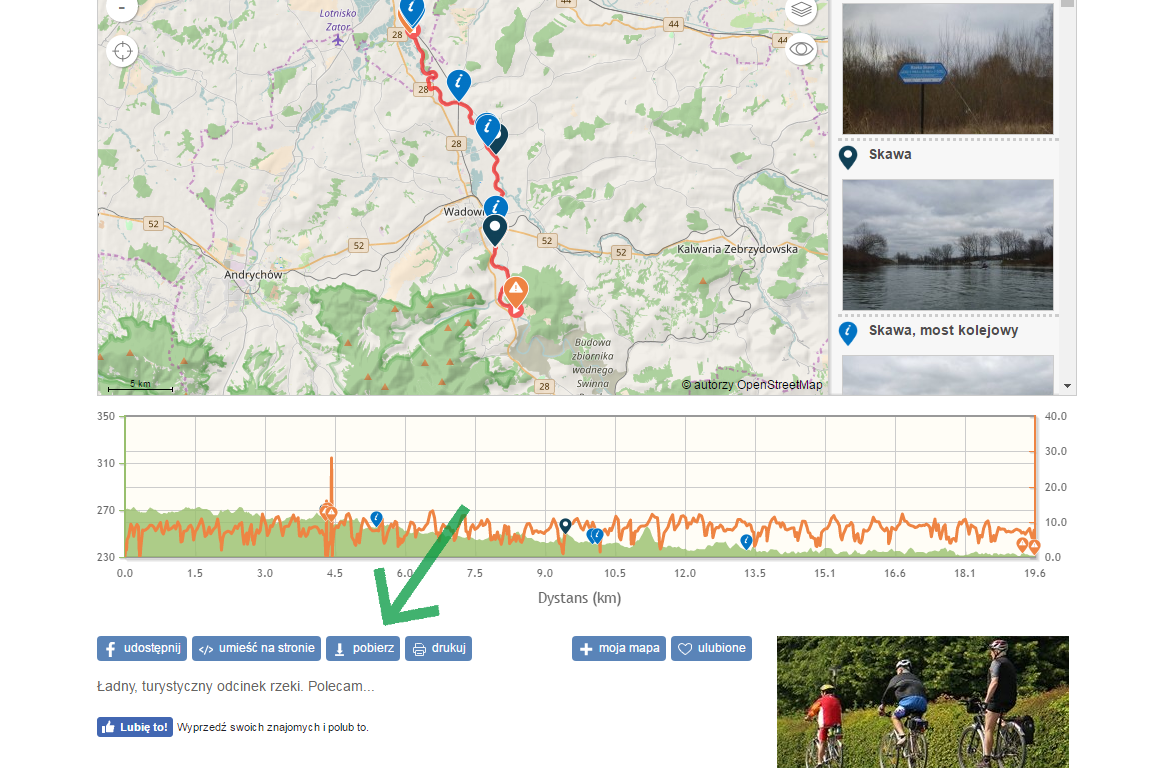Image resolution: width=1170 pixels, height=768 pixels.
Task: Download the route with pobierz button
Action: [x=363, y=649]
